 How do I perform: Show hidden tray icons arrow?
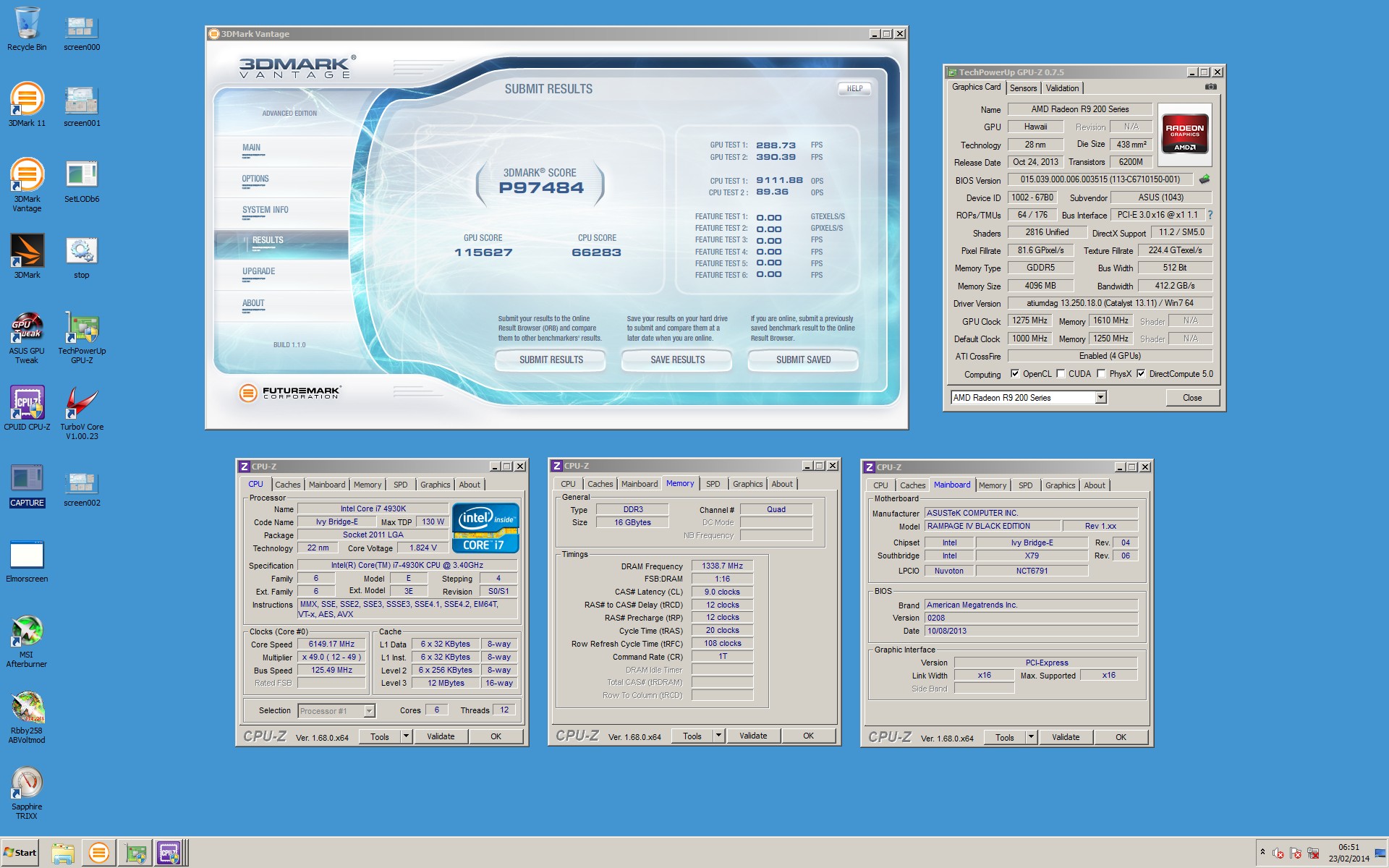tap(1262, 852)
